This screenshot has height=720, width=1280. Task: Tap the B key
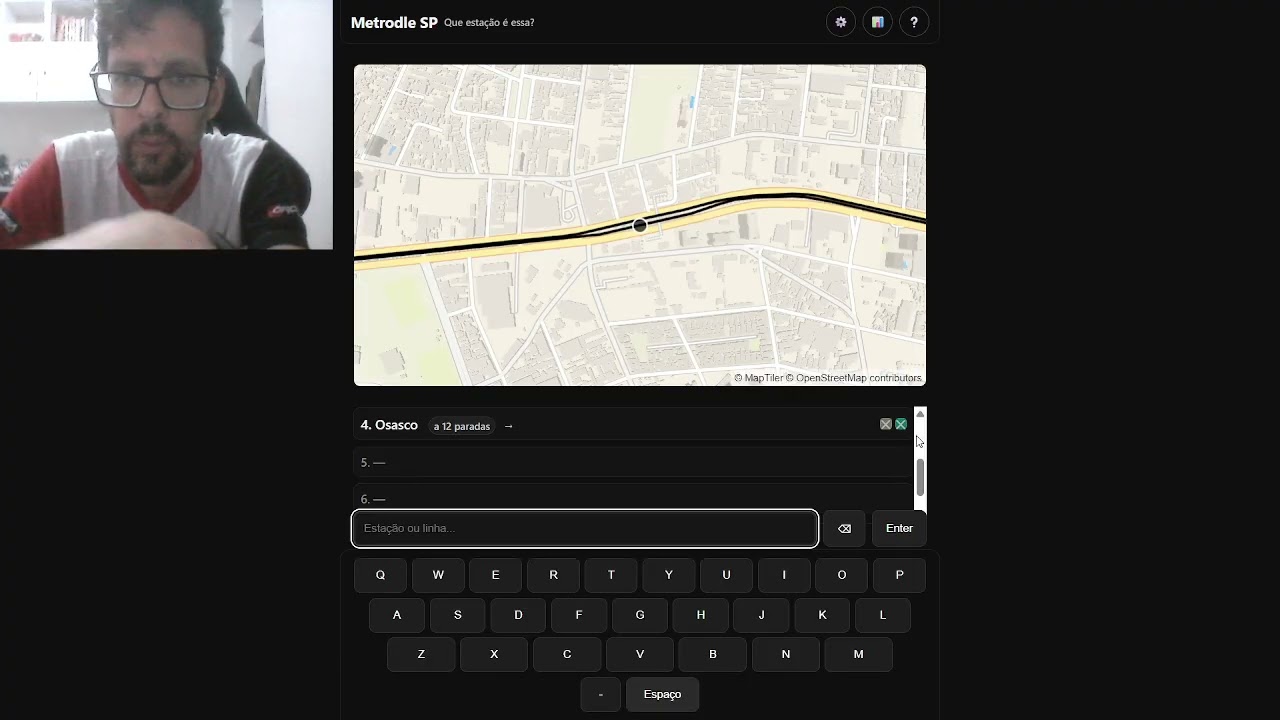pyautogui.click(x=712, y=654)
